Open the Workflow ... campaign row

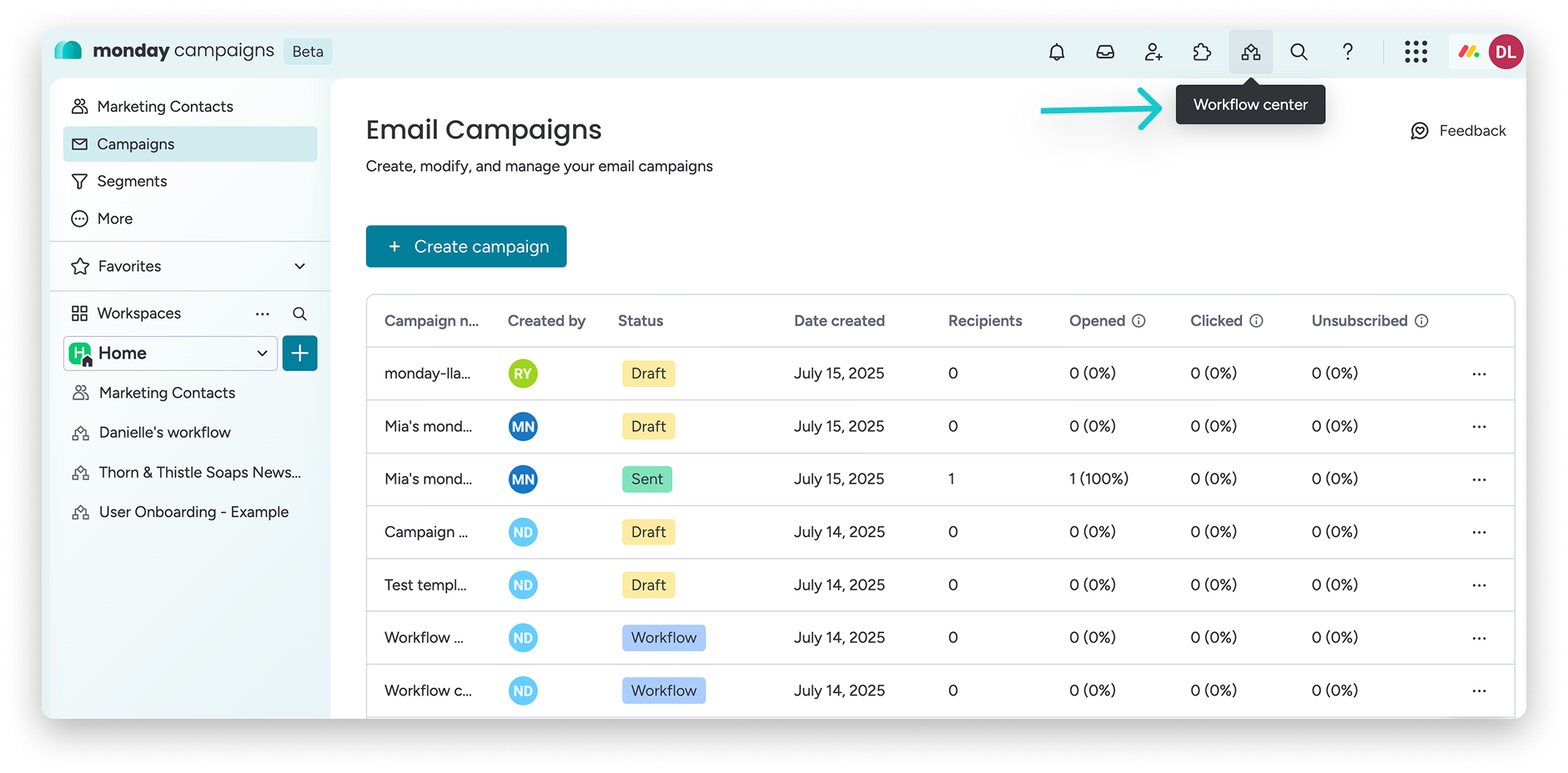424,638
